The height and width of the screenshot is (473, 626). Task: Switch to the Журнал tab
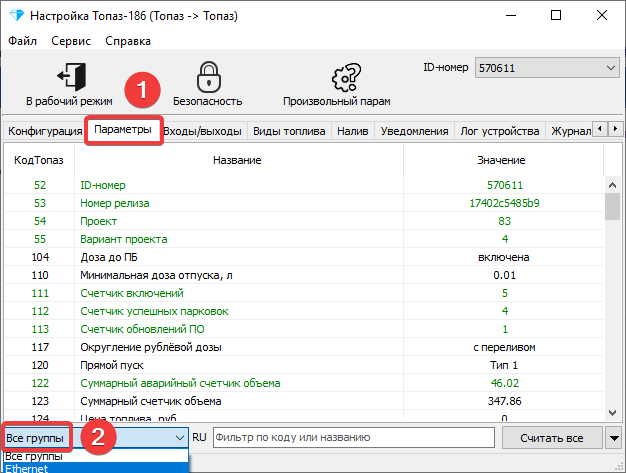(x=571, y=131)
